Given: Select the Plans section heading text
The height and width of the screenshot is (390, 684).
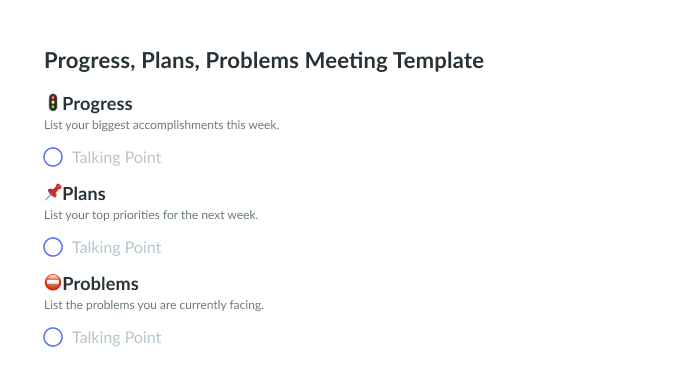Looking at the screenshot, I should pyautogui.click(x=84, y=194).
